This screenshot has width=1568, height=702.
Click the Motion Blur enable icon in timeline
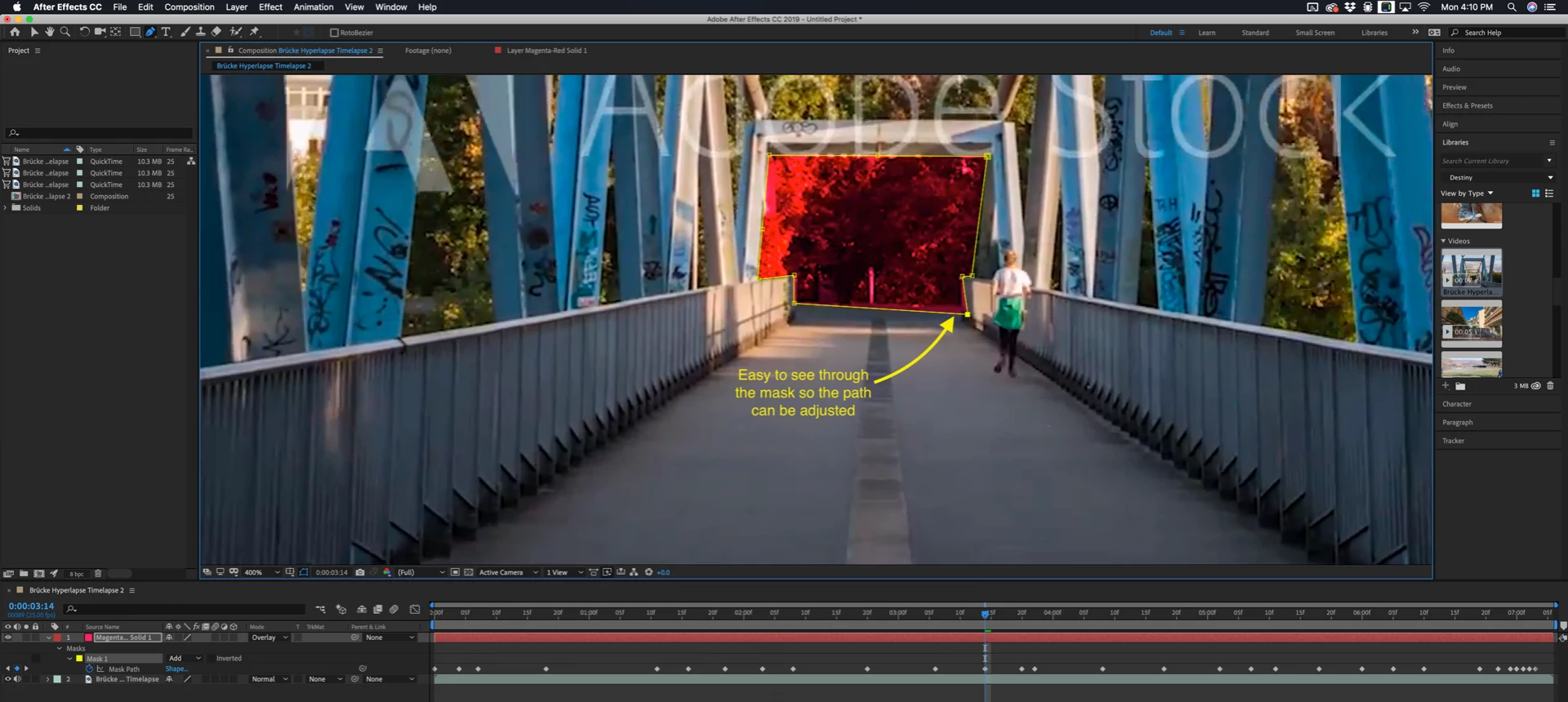(394, 609)
